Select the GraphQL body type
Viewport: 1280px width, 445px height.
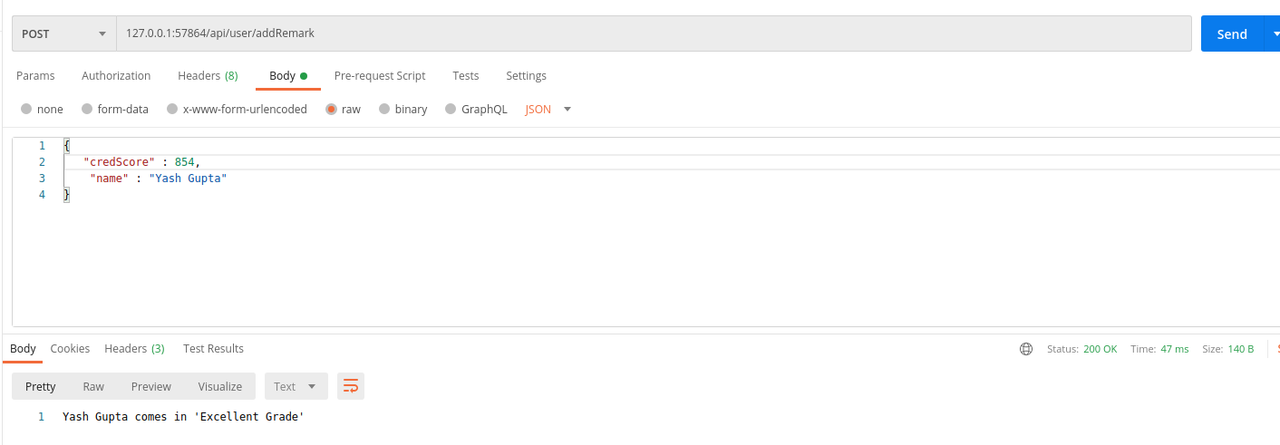point(476,109)
